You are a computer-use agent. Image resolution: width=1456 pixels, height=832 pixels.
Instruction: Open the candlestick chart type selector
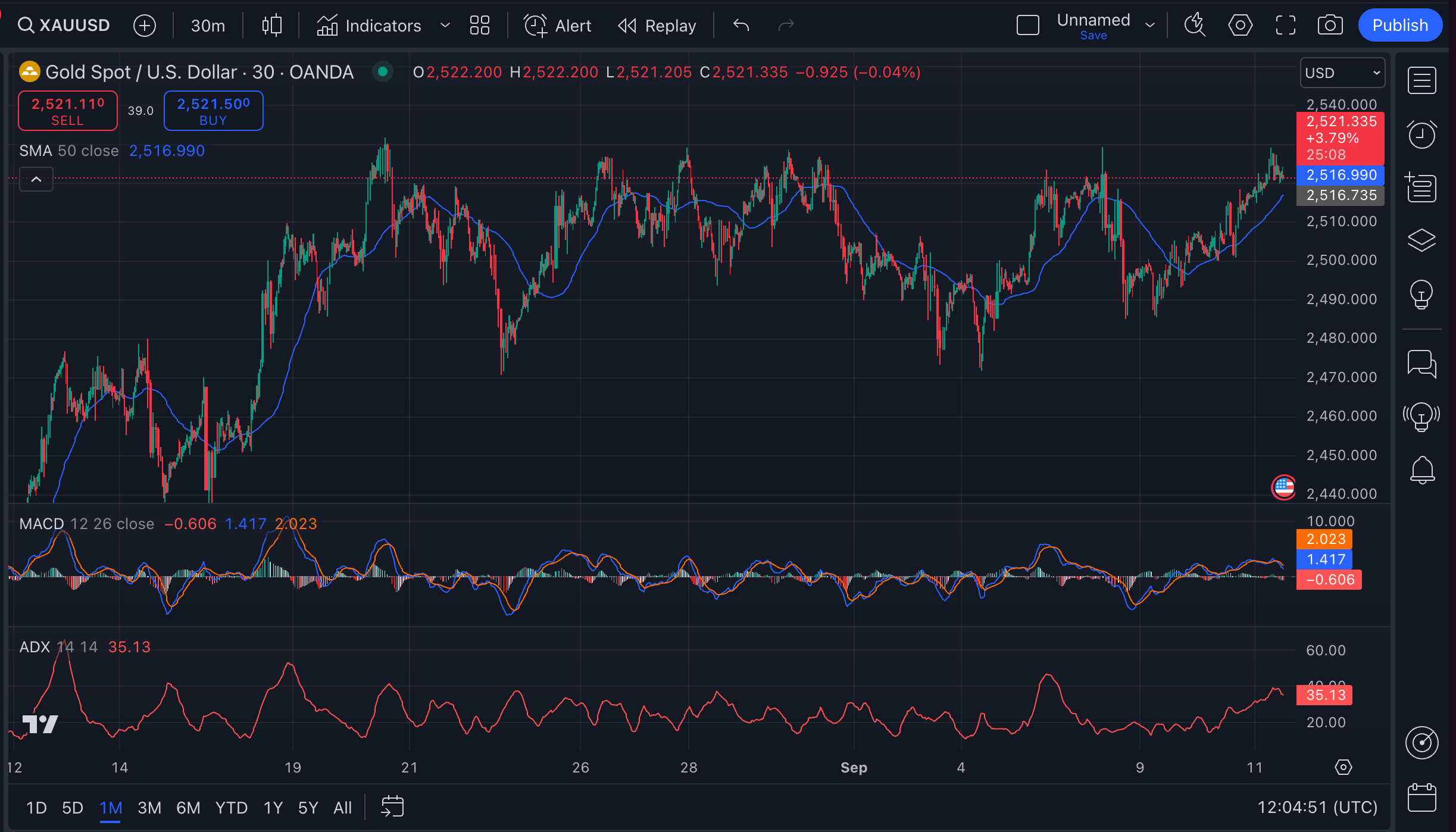tap(271, 26)
